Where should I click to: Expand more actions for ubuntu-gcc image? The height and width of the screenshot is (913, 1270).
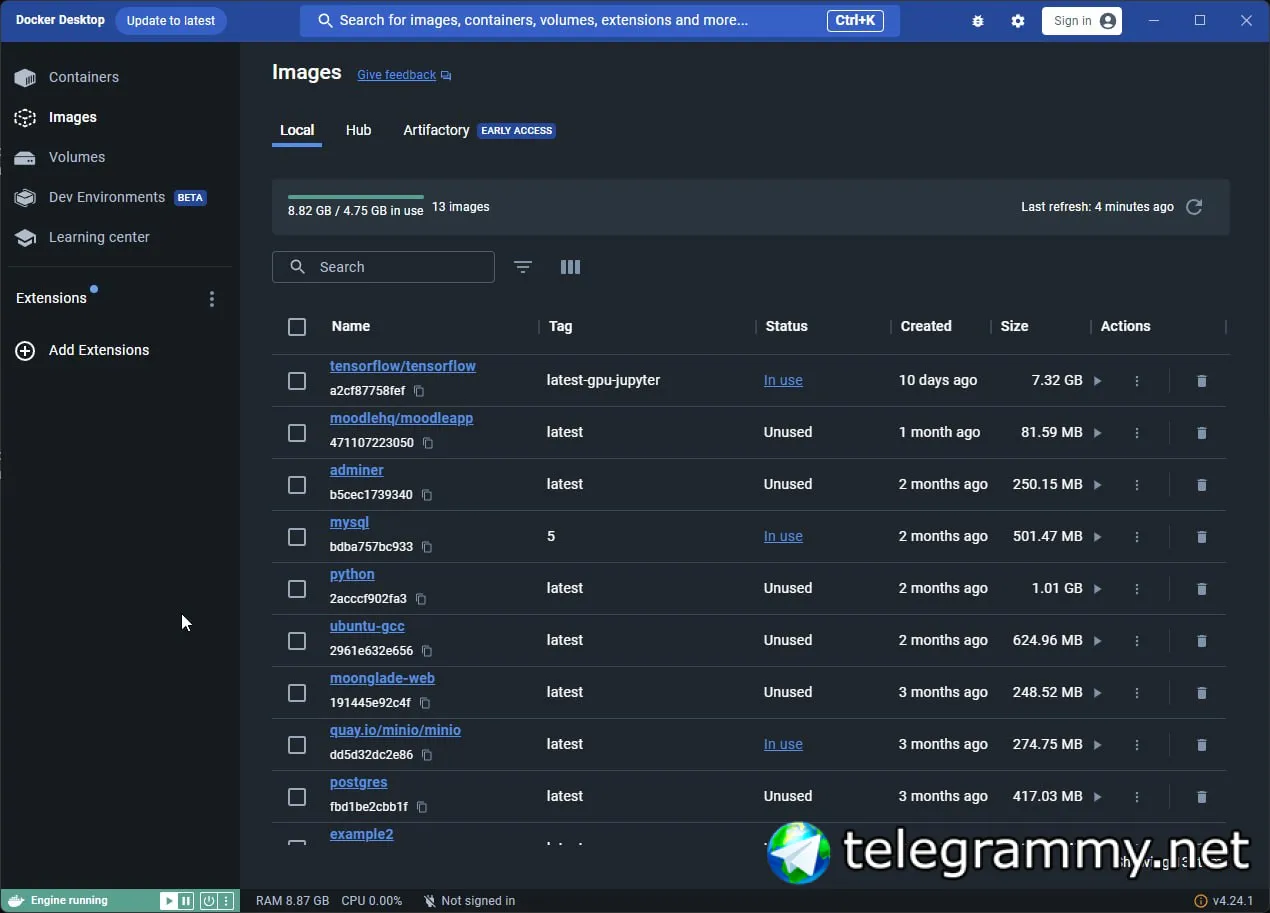tap(1137, 641)
